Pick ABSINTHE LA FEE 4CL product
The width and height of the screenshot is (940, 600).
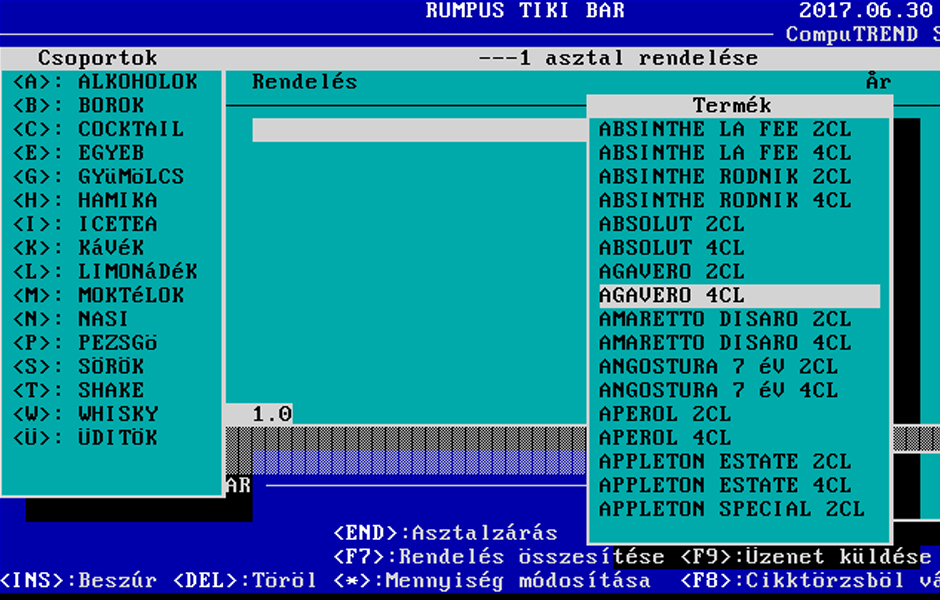click(725, 153)
